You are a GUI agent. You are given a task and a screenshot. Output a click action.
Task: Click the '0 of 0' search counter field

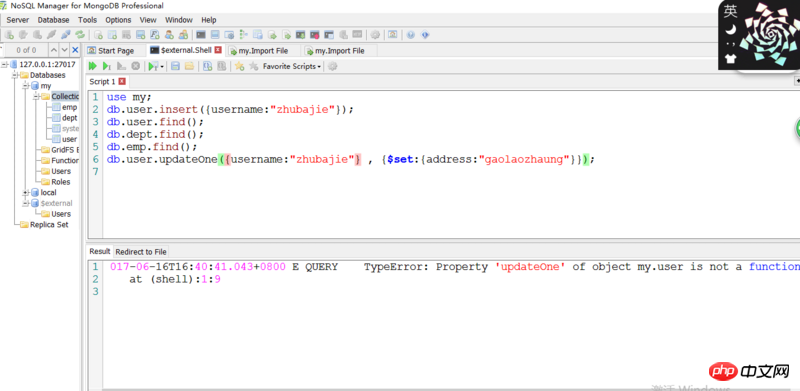coord(26,50)
